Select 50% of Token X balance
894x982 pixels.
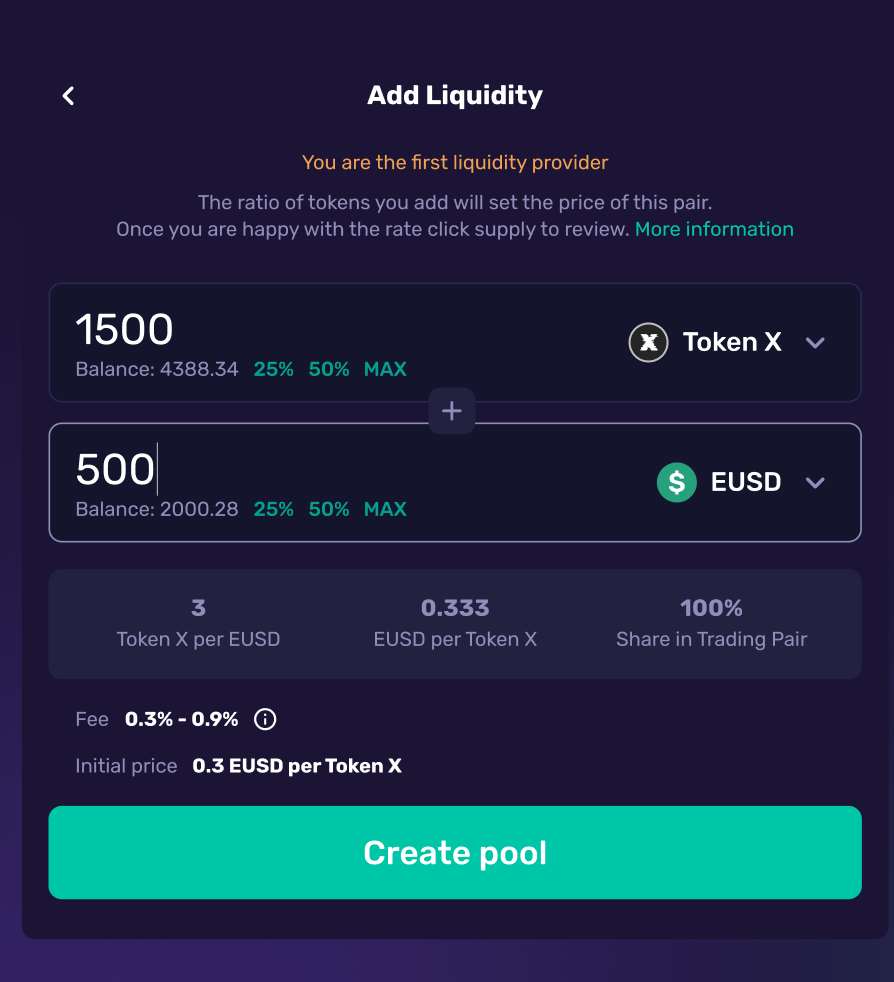pos(329,369)
